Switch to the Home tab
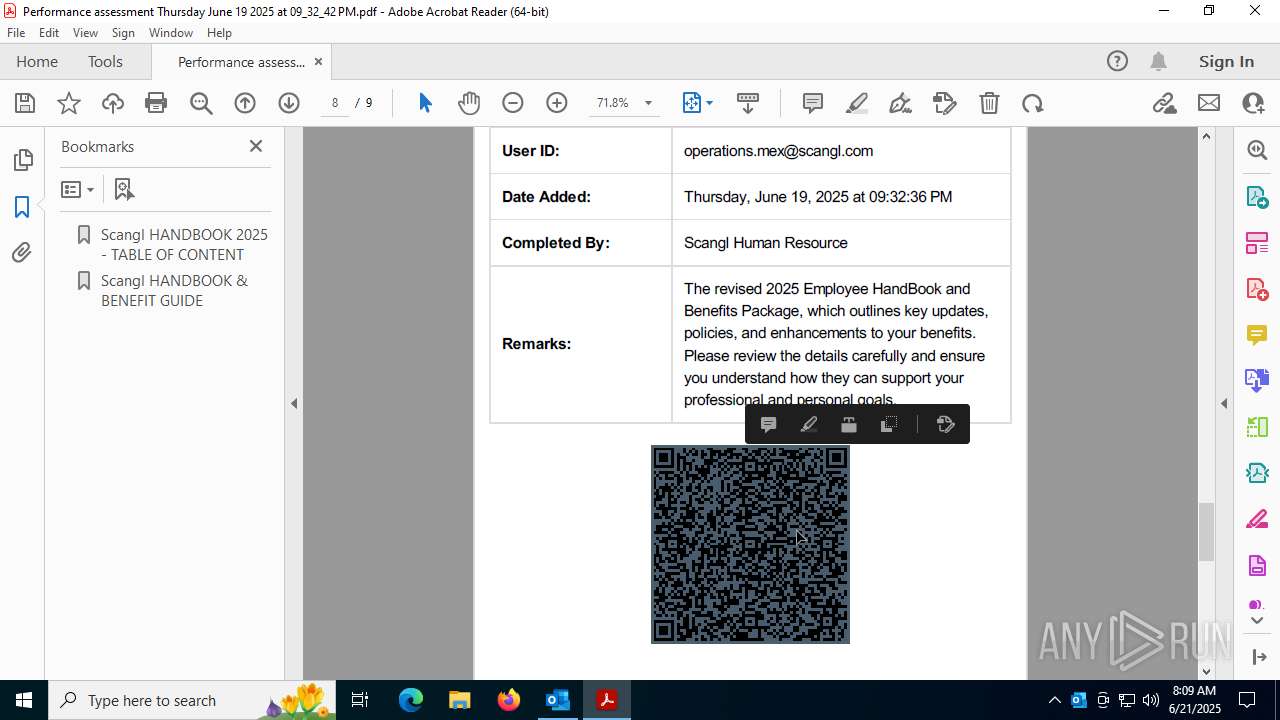The width and height of the screenshot is (1280, 720). click(37, 62)
